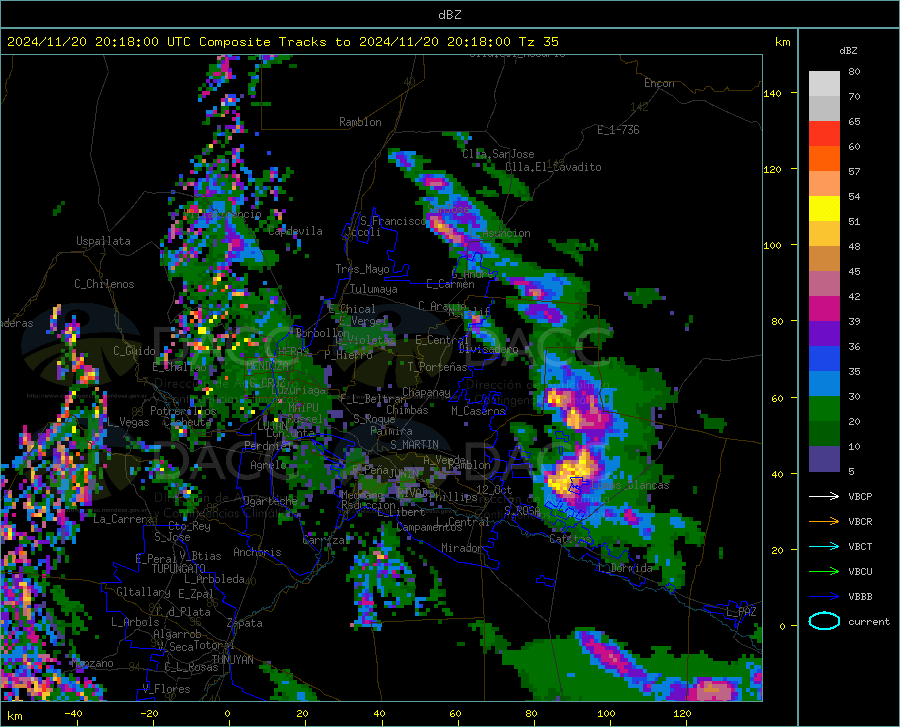Click the white VBCP arrow in legend
The width and height of the screenshot is (900, 727).
(824, 496)
